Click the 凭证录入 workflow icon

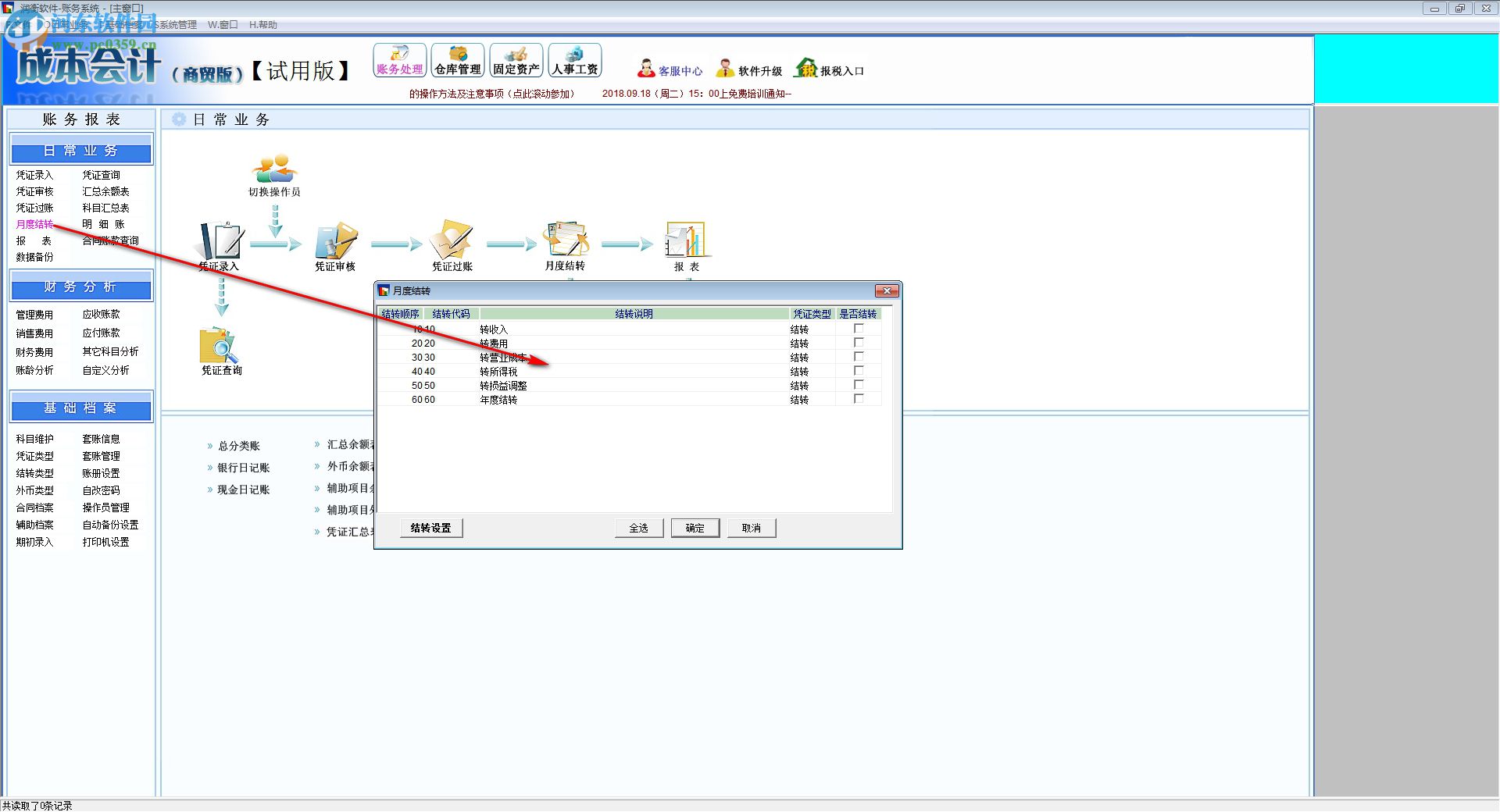220,247
